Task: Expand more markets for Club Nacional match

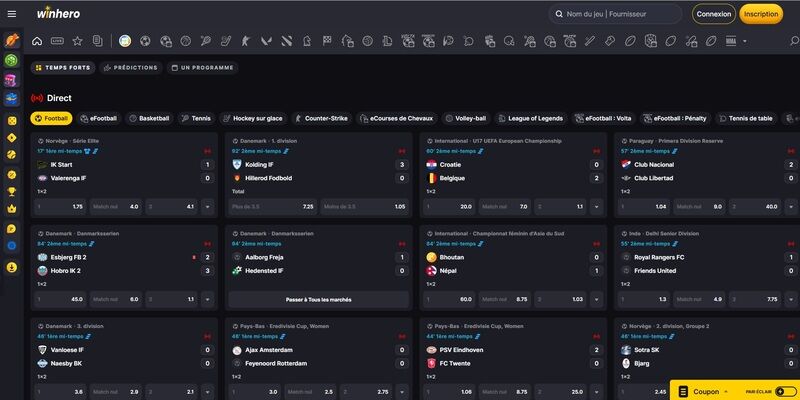Action: [x=791, y=207]
